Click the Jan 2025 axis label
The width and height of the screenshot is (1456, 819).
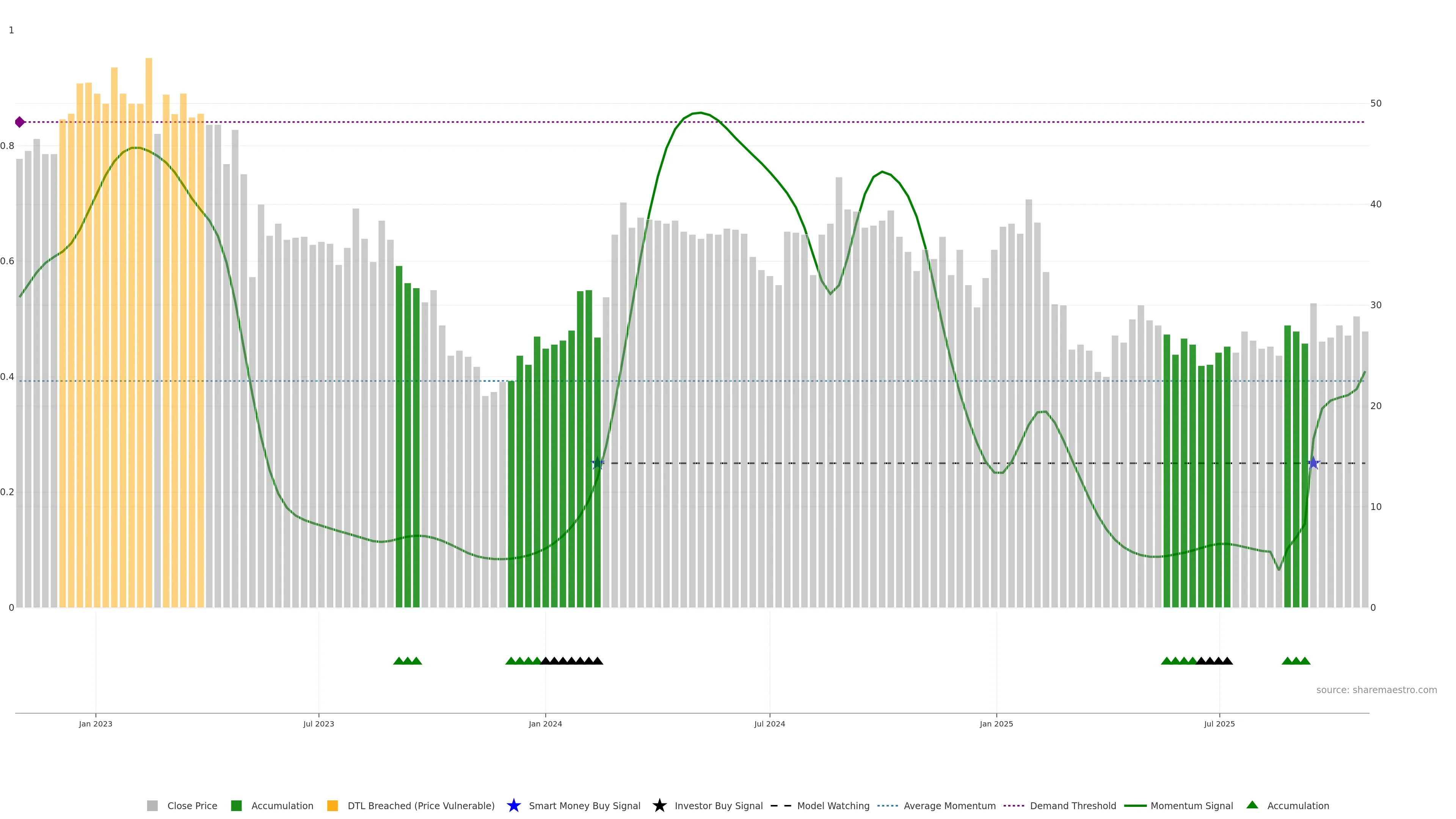tap(996, 723)
